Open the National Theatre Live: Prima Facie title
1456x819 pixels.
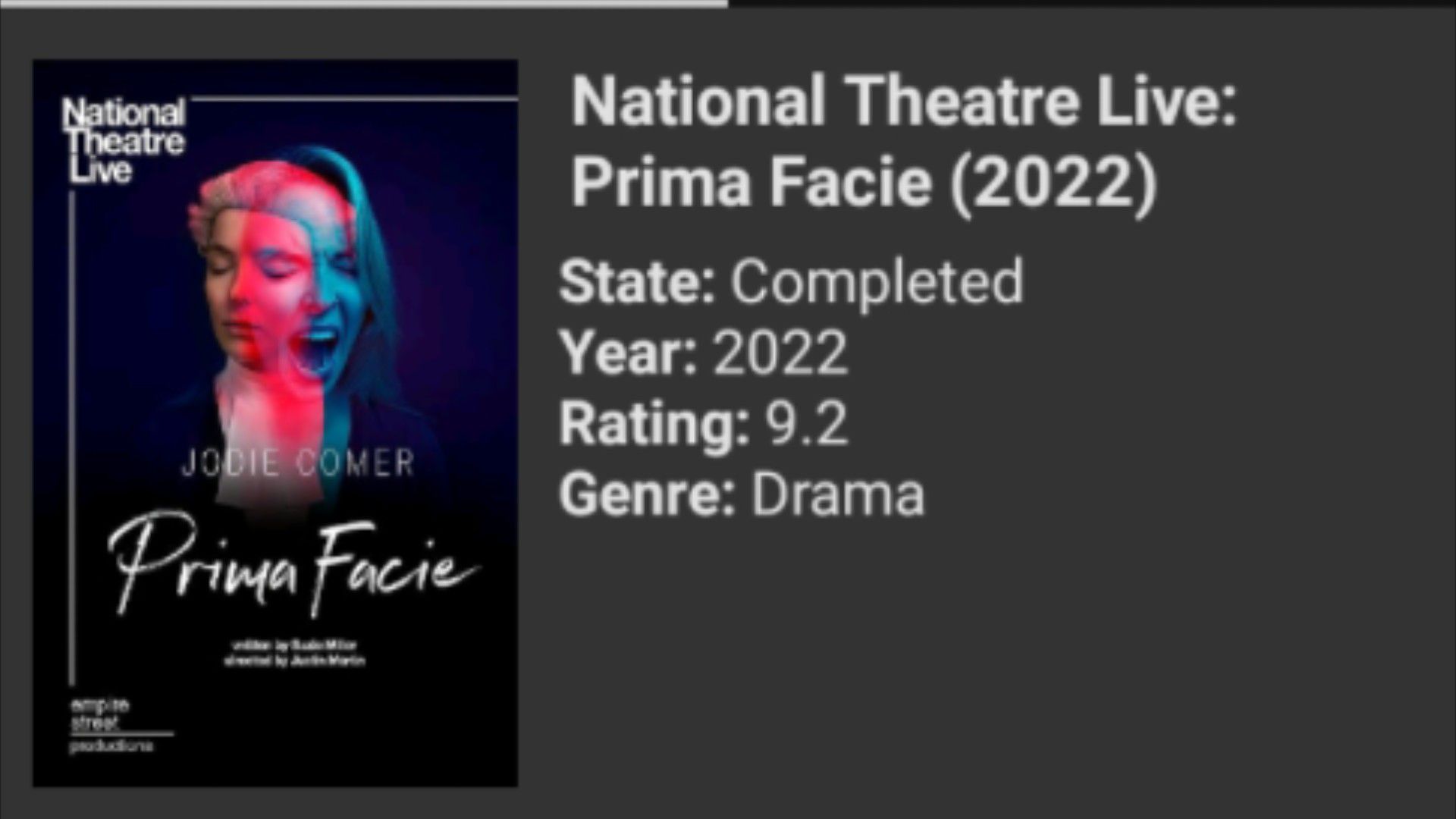pos(904,143)
